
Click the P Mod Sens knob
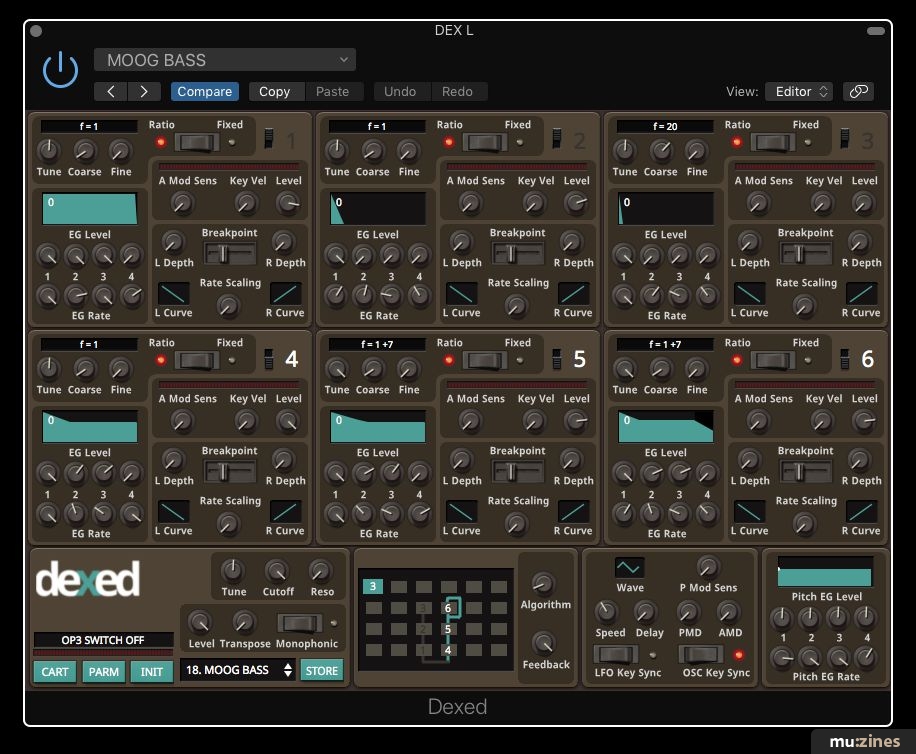click(x=708, y=567)
